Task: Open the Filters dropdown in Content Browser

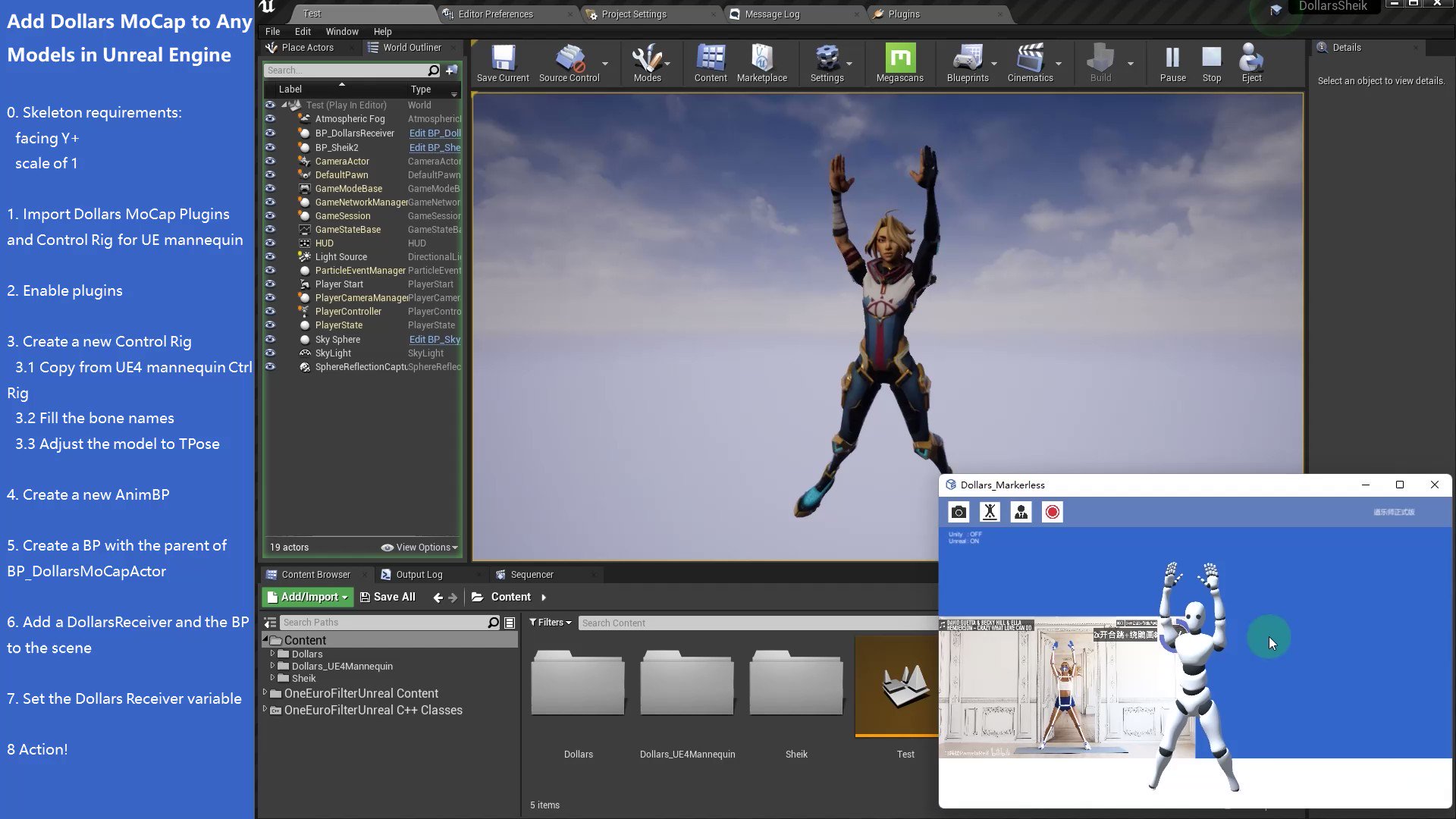Action: (x=550, y=623)
